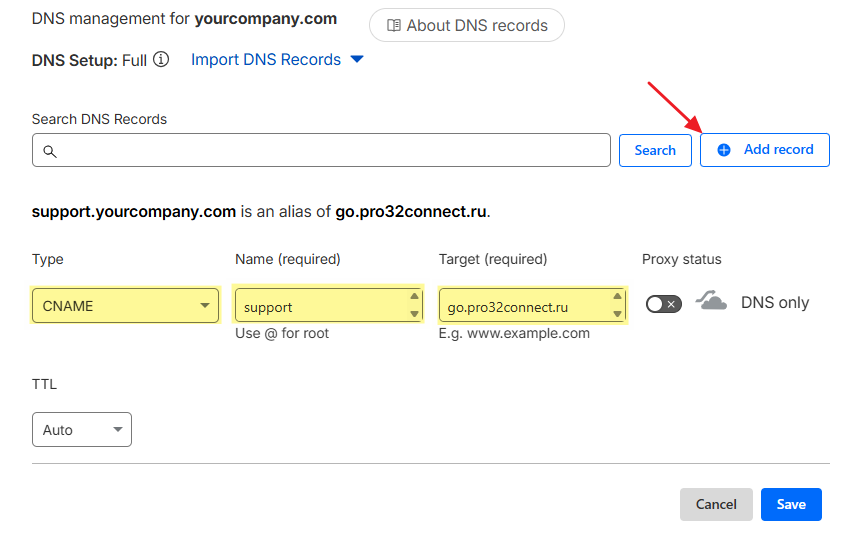Toggle the Proxy status switch
The height and width of the screenshot is (535, 862).
pyautogui.click(x=663, y=304)
